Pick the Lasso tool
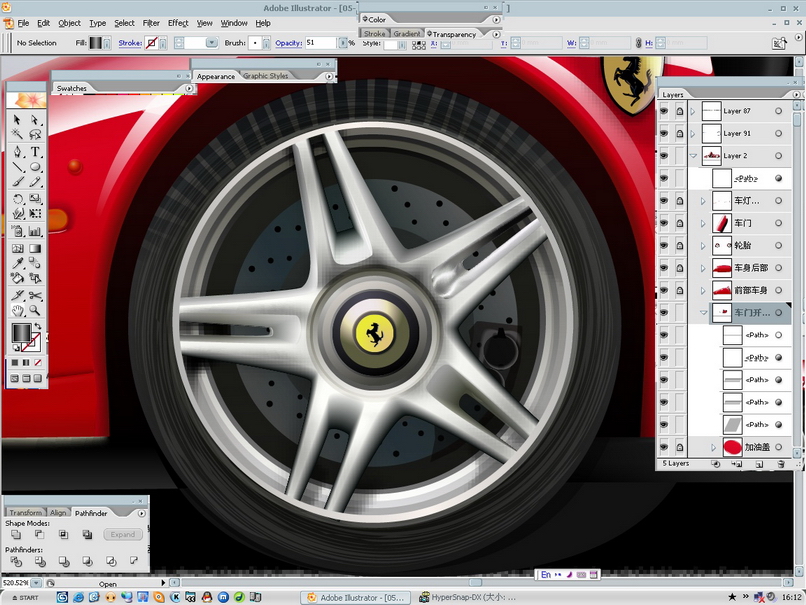 coord(34,135)
